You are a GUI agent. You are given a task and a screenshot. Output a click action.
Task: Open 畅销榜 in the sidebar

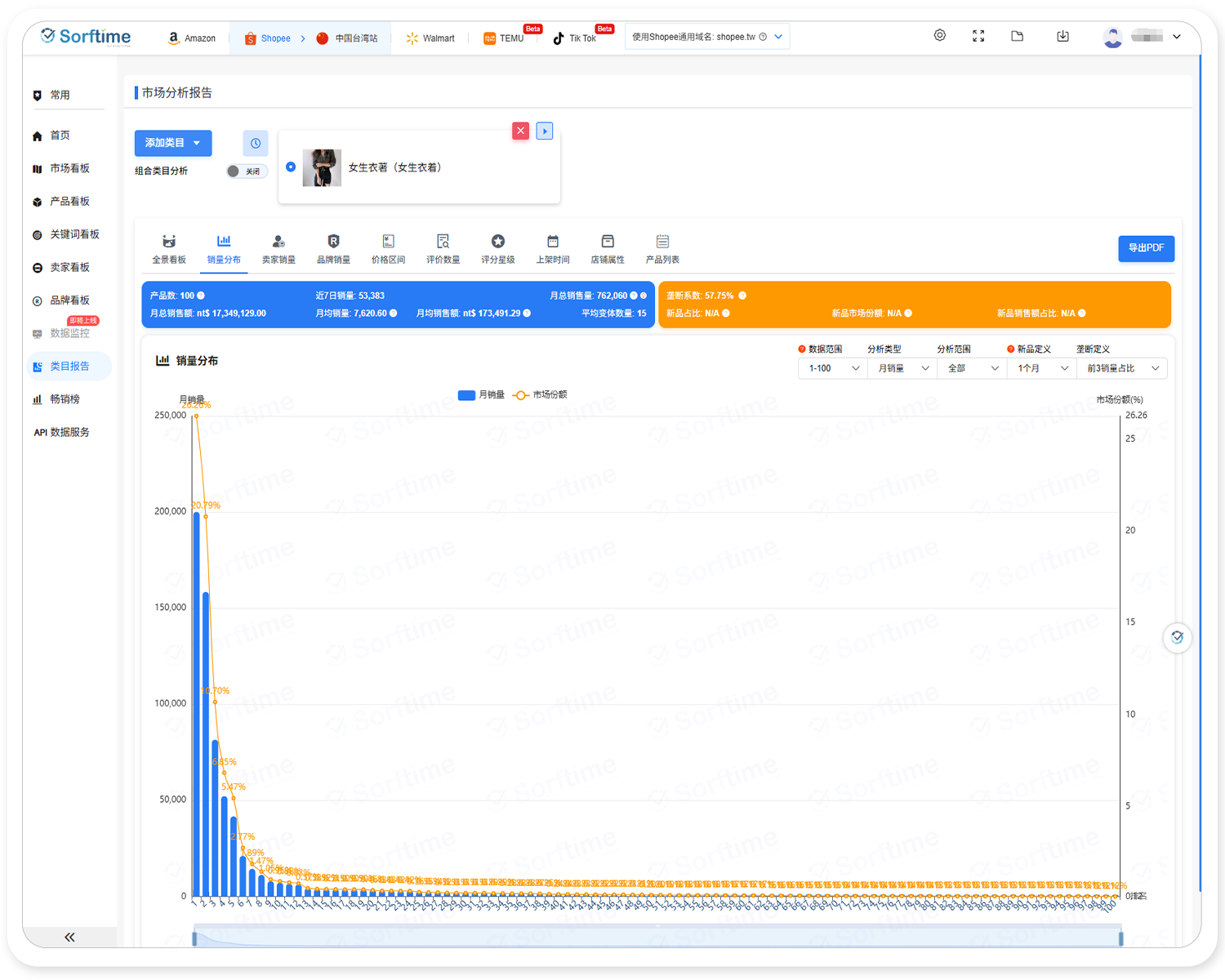click(x=65, y=399)
